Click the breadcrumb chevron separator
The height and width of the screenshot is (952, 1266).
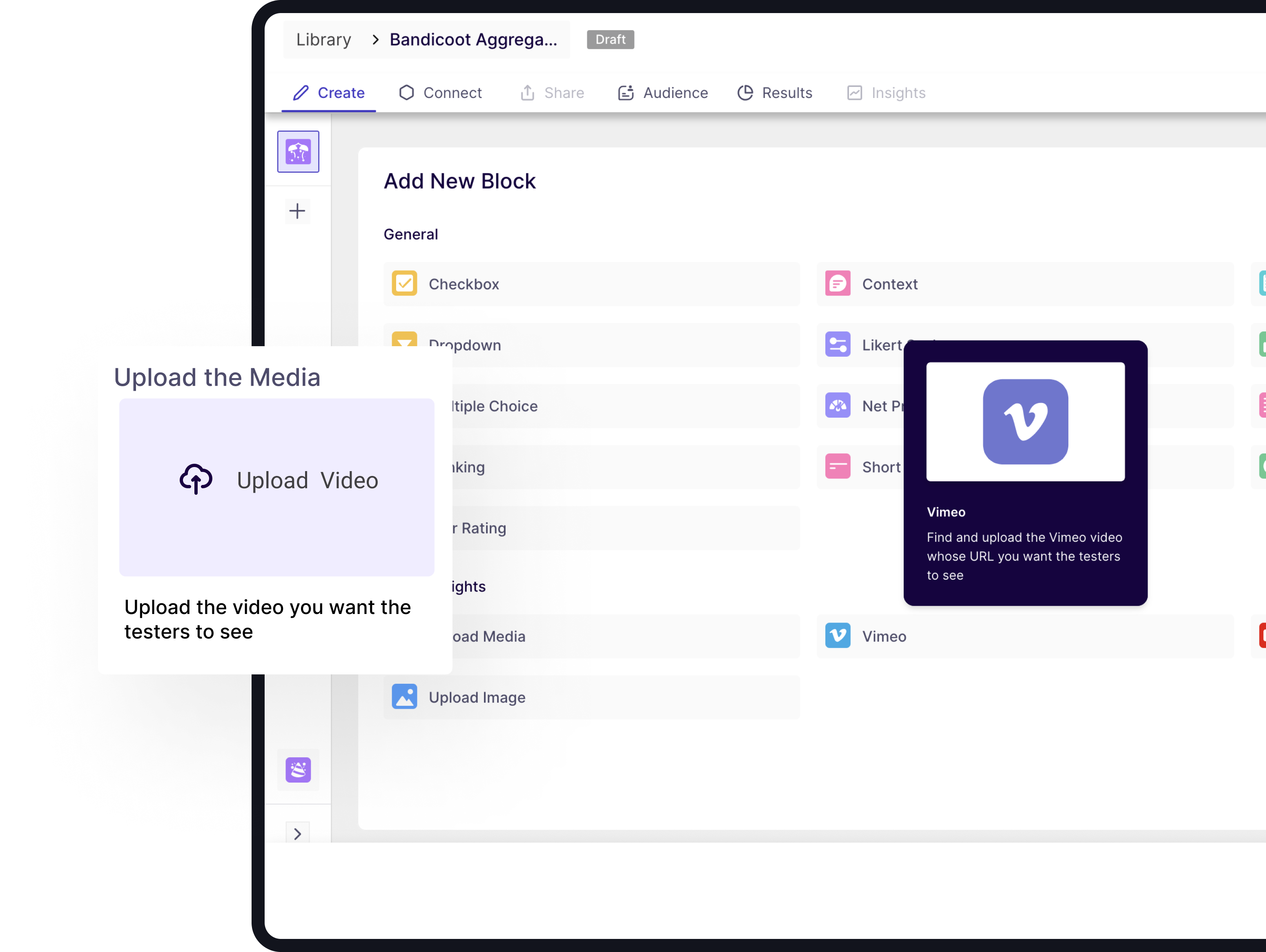point(375,40)
